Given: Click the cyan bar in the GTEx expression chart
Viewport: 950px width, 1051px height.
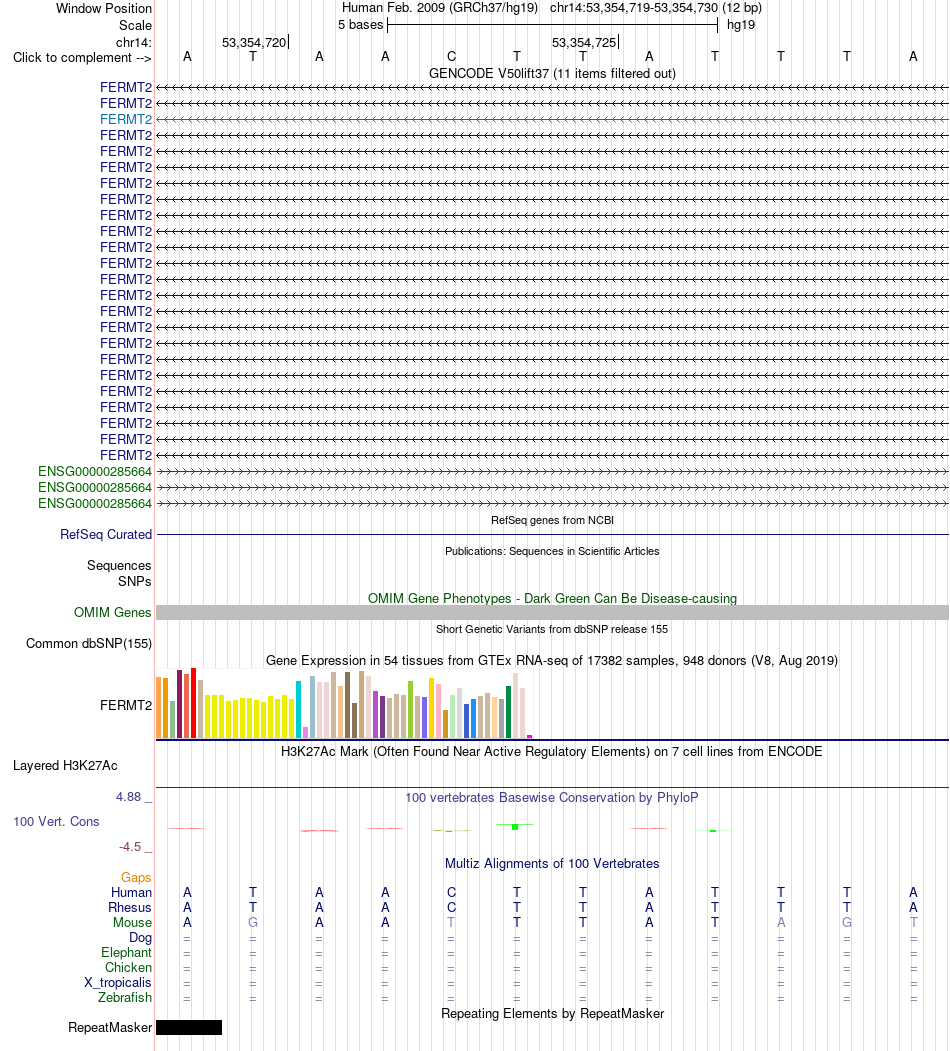Looking at the screenshot, I should pos(298,709).
